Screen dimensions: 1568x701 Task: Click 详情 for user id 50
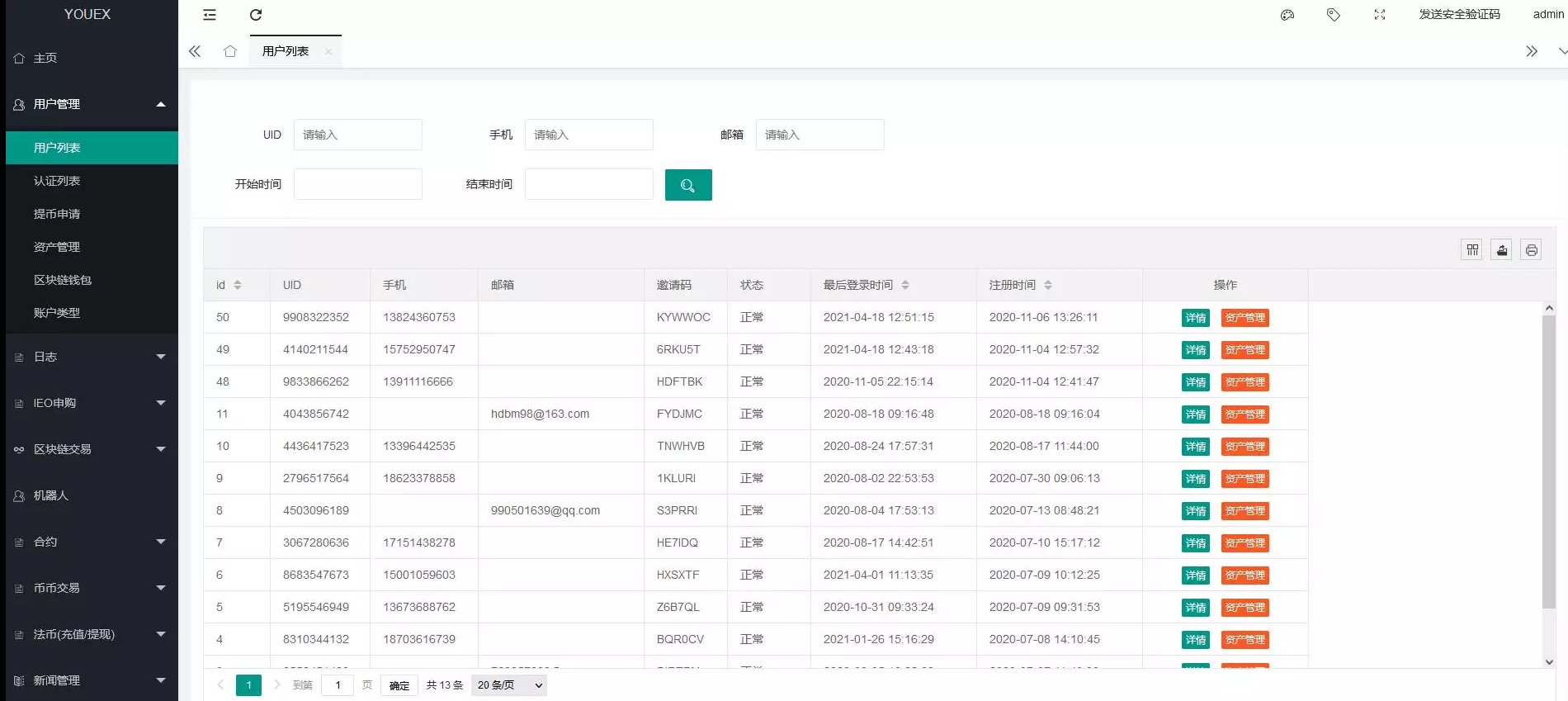coord(1196,318)
